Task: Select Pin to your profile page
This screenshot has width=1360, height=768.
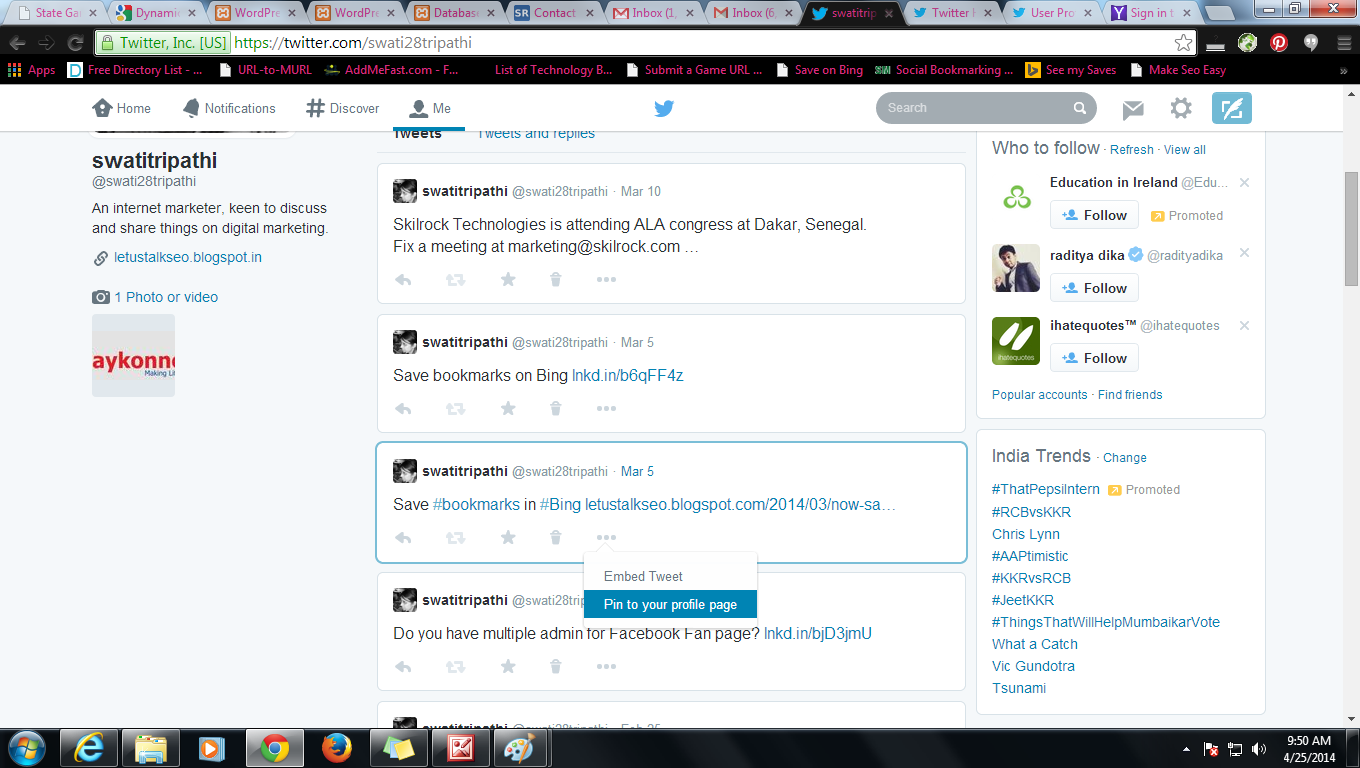Action: pyautogui.click(x=670, y=604)
